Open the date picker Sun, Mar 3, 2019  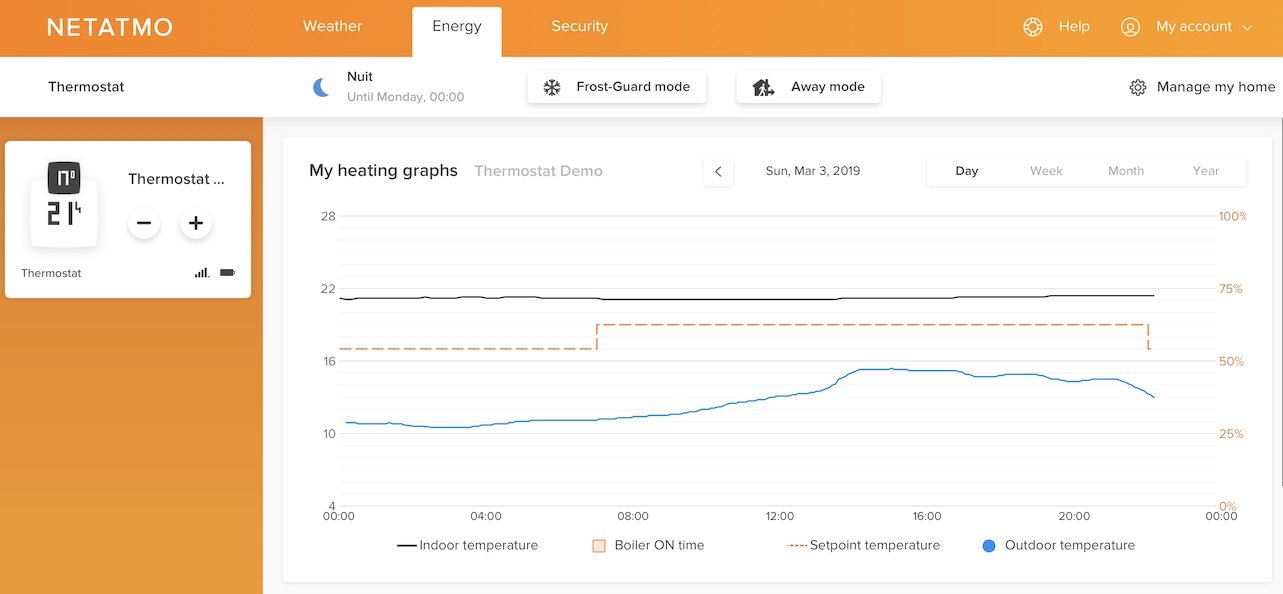click(812, 171)
